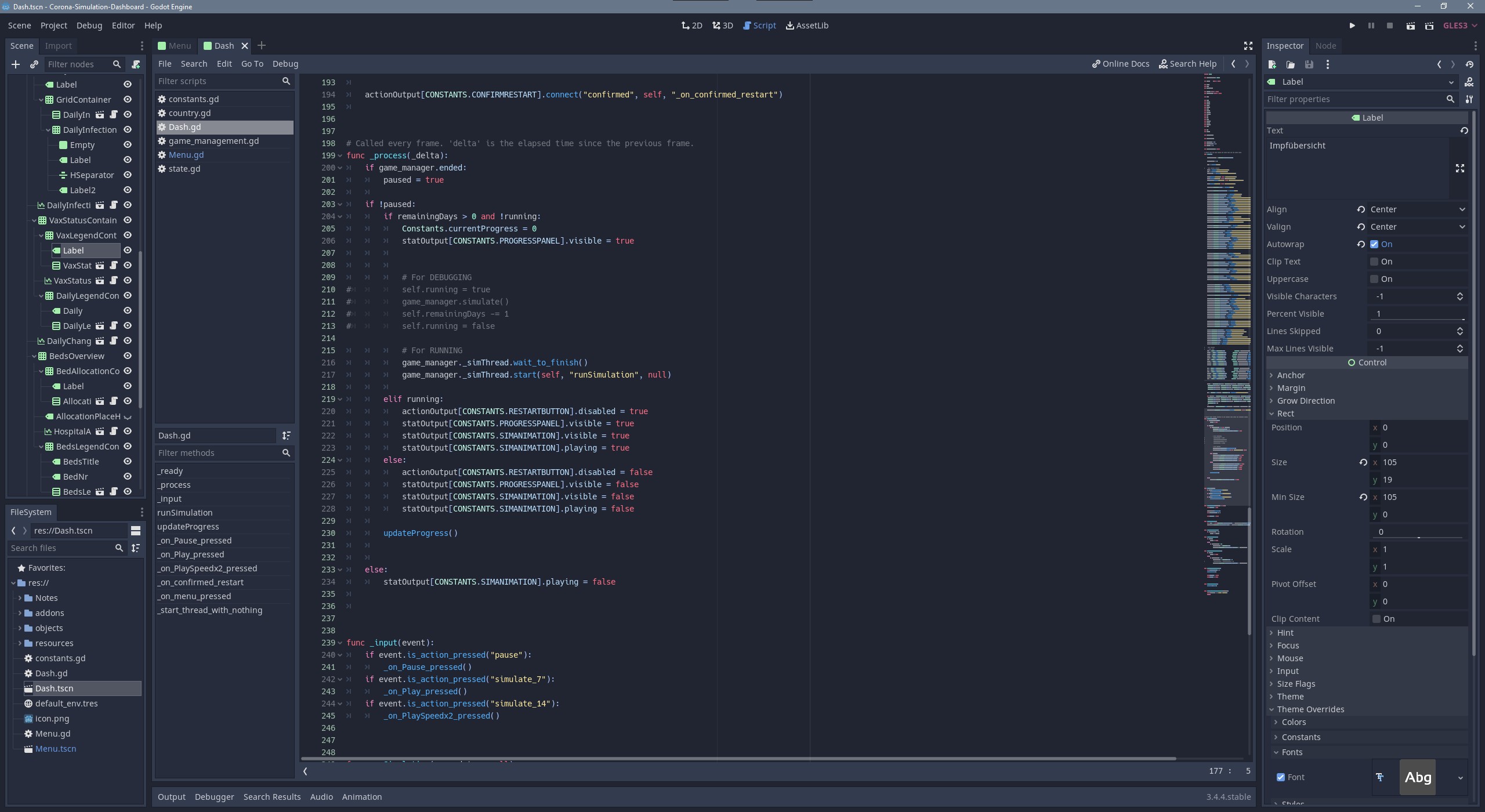Switch to the Node dock tab

[x=1325, y=46]
